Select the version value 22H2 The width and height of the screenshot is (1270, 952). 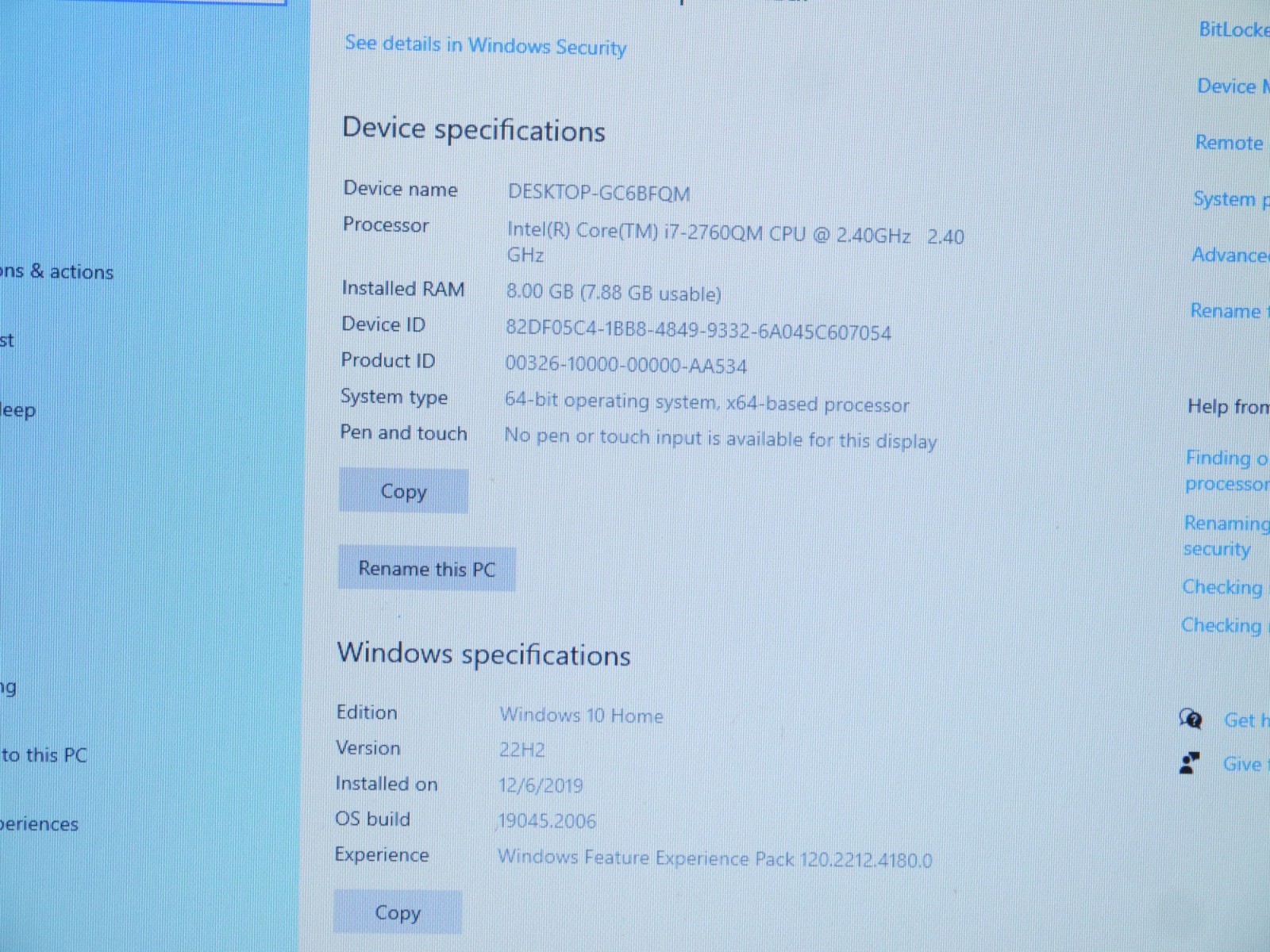(x=521, y=750)
